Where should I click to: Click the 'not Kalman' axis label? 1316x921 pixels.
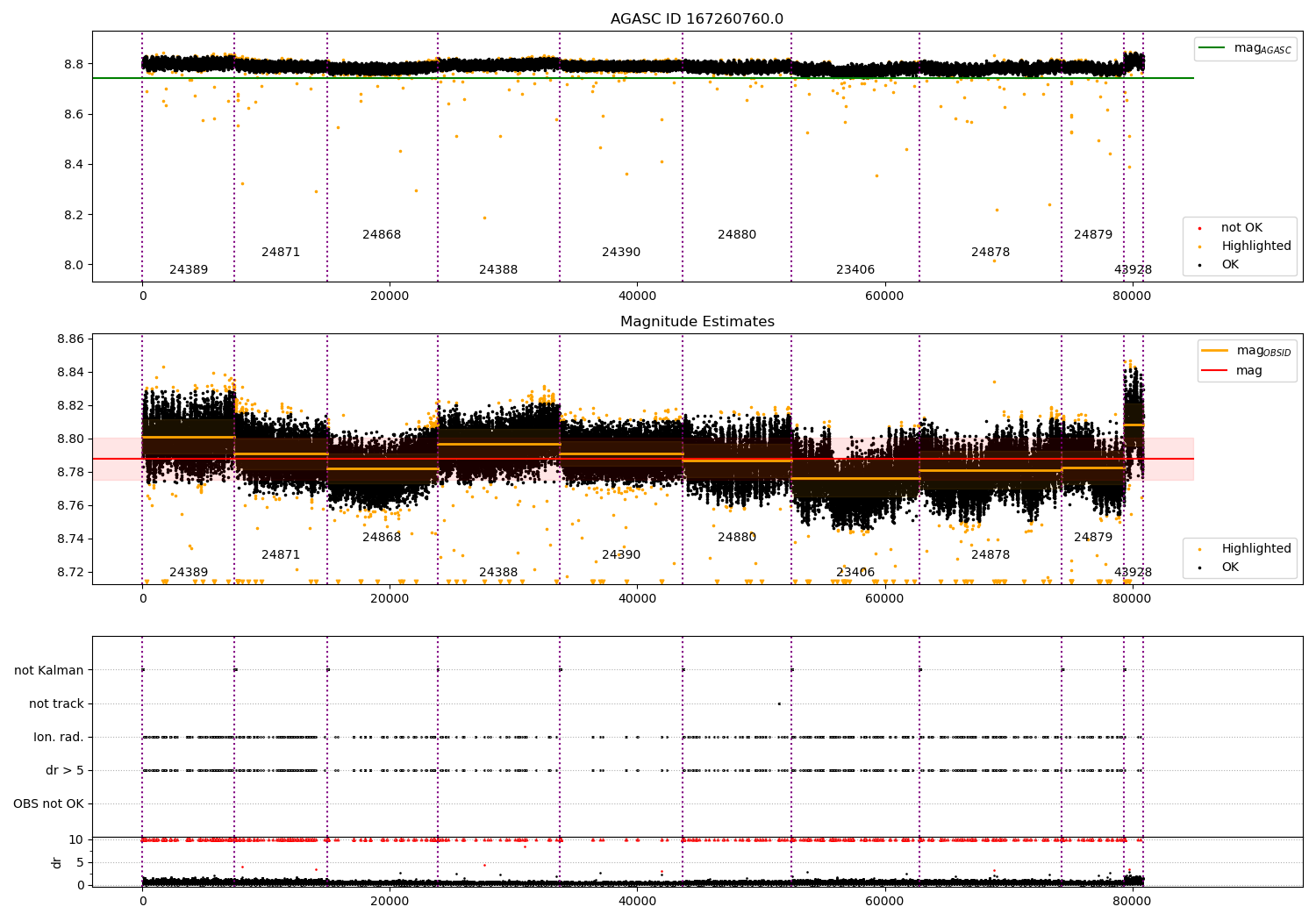tap(49, 671)
